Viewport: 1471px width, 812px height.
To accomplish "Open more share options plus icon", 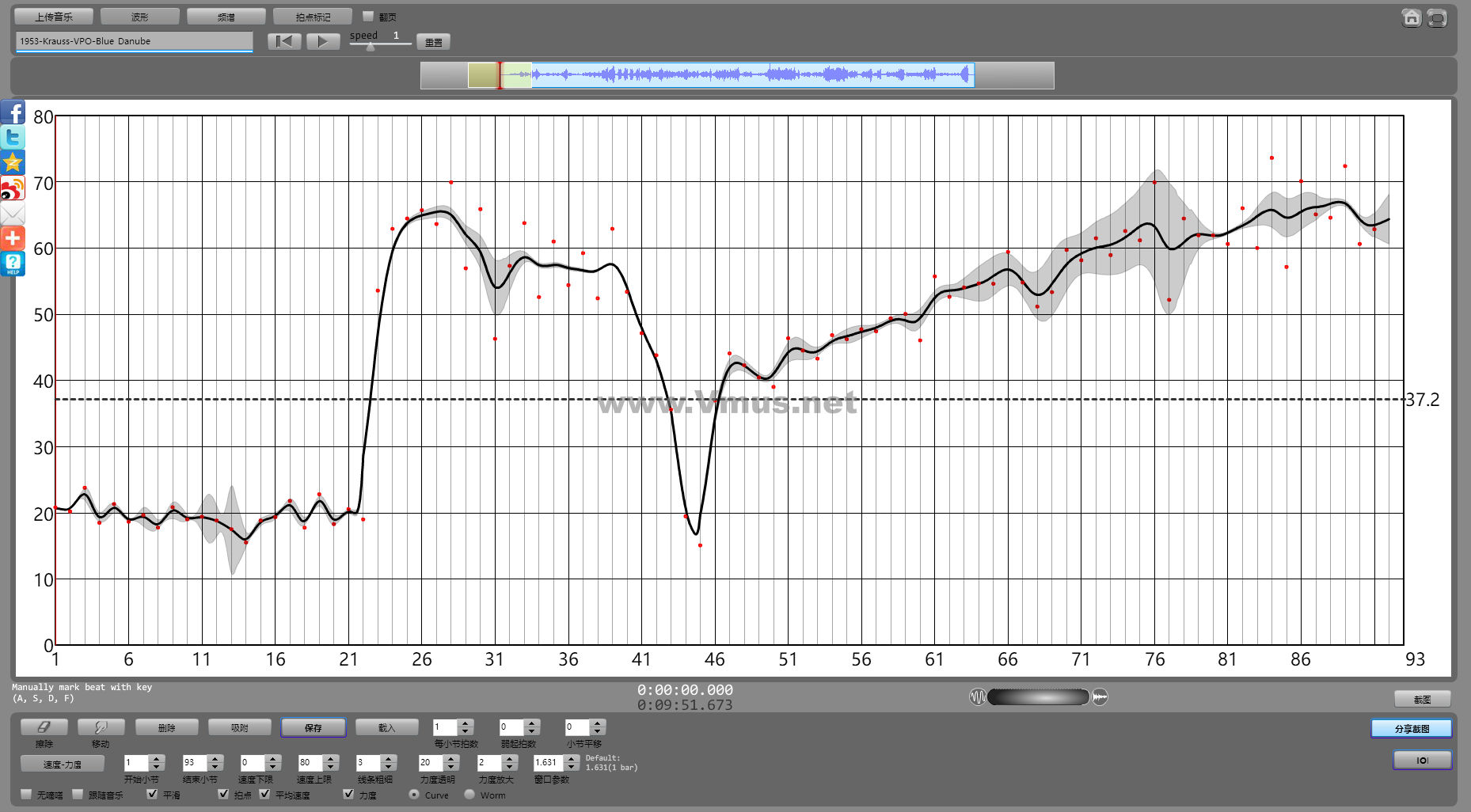I will coord(13,238).
